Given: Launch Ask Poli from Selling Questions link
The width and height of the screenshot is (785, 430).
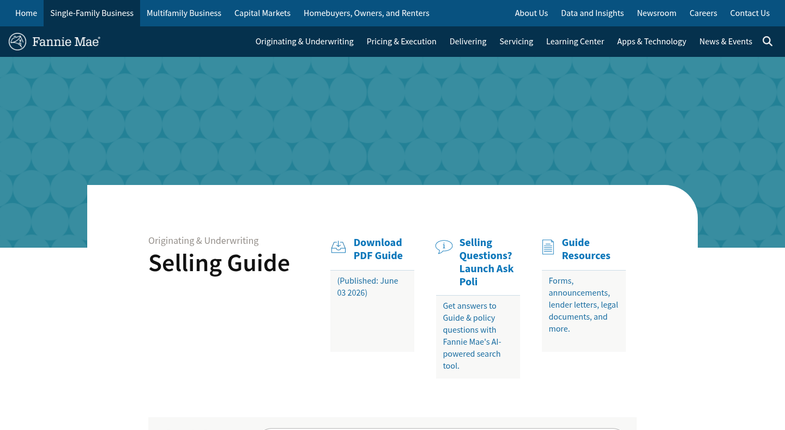Looking at the screenshot, I should pyautogui.click(x=486, y=262).
